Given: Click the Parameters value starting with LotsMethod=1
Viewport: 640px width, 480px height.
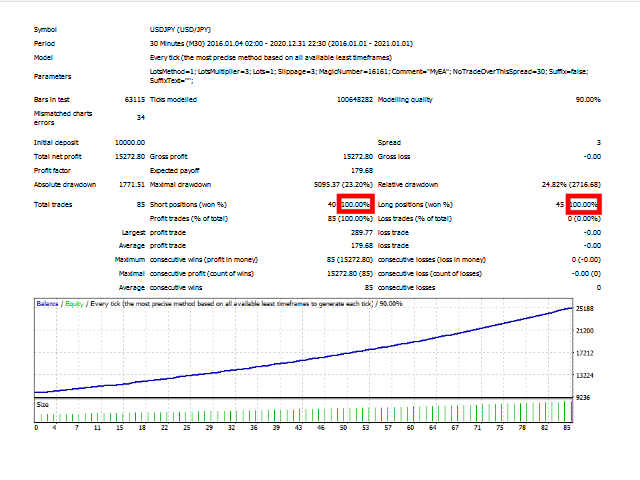Looking at the screenshot, I should 369,76.
